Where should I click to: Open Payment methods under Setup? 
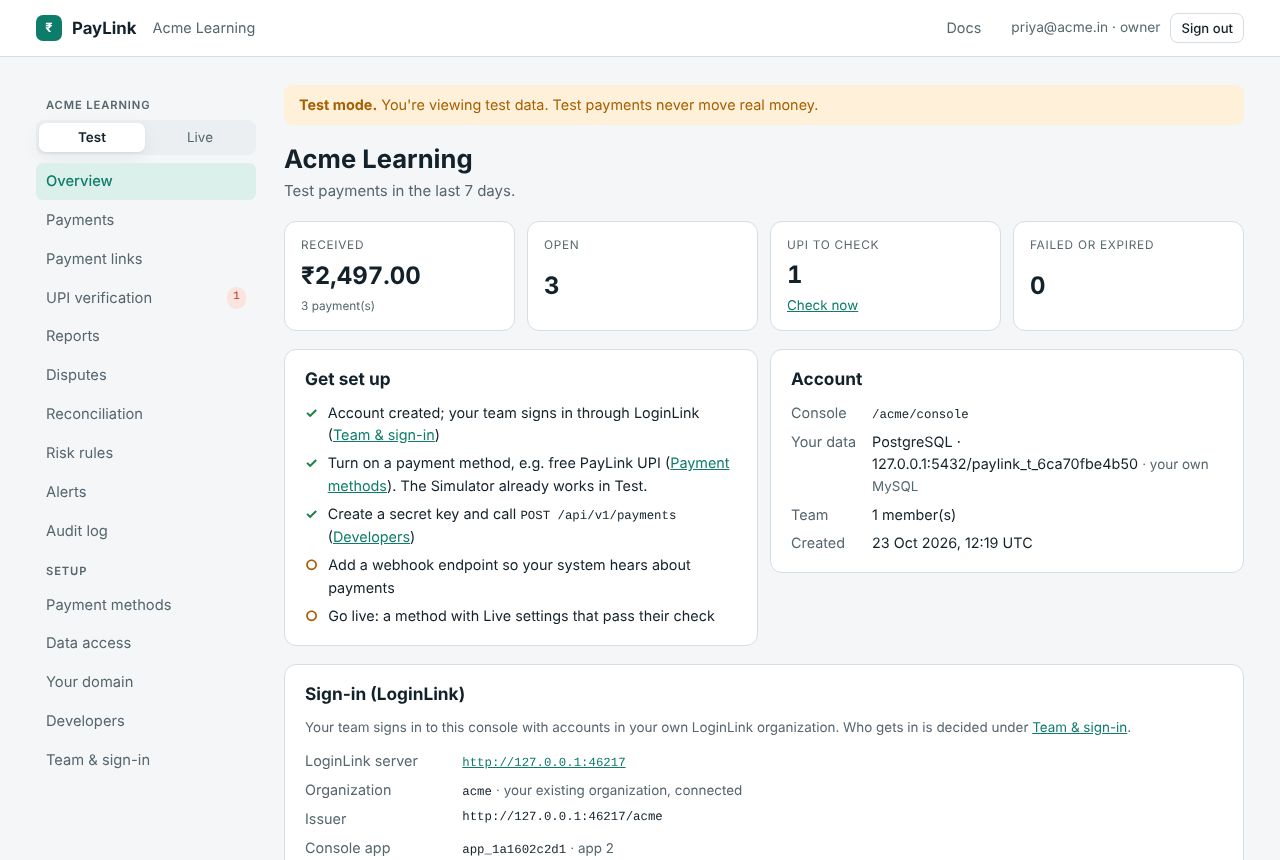(146, 605)
